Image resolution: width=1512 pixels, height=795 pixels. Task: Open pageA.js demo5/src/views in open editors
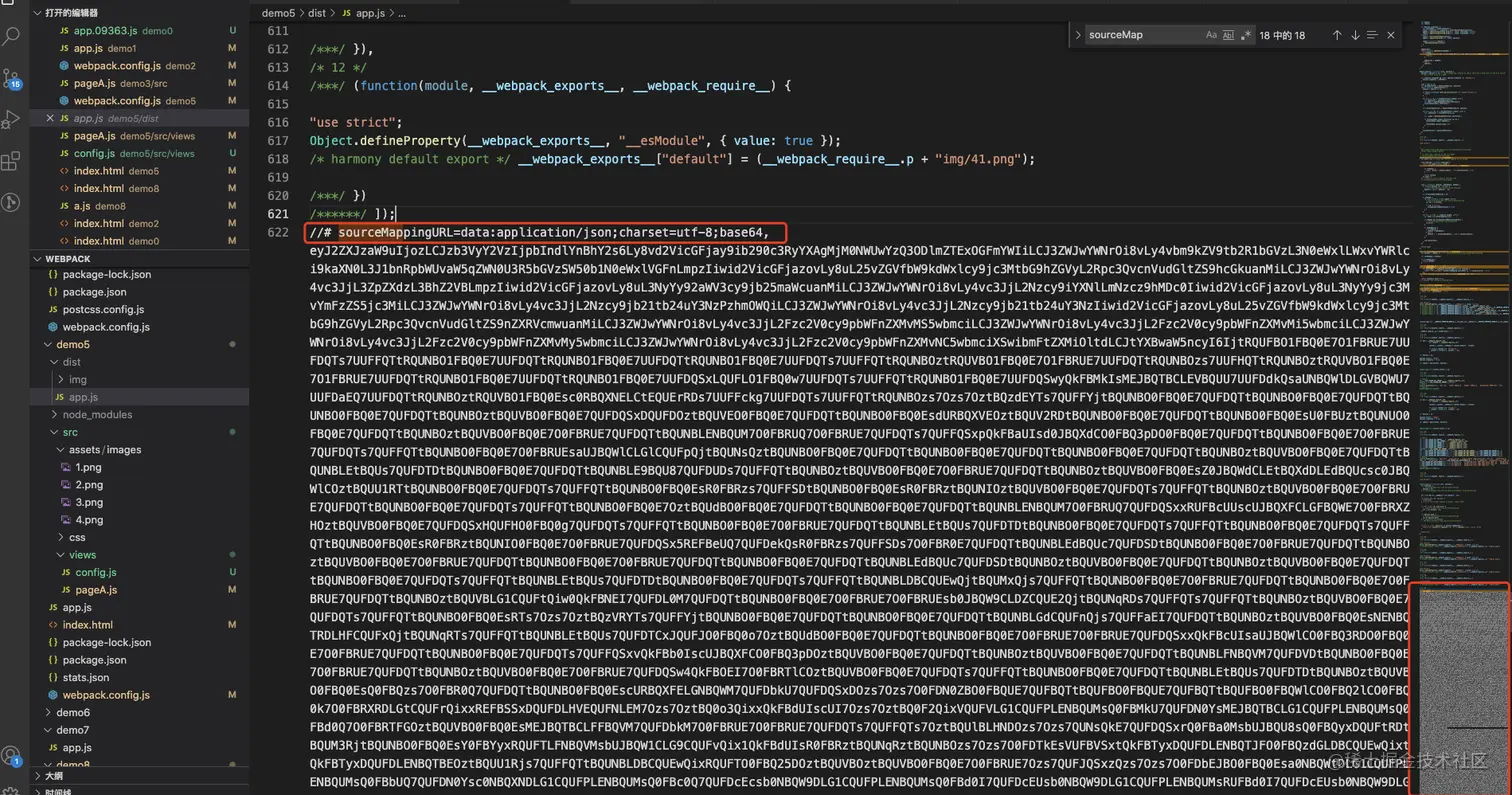tap(140, 136)
